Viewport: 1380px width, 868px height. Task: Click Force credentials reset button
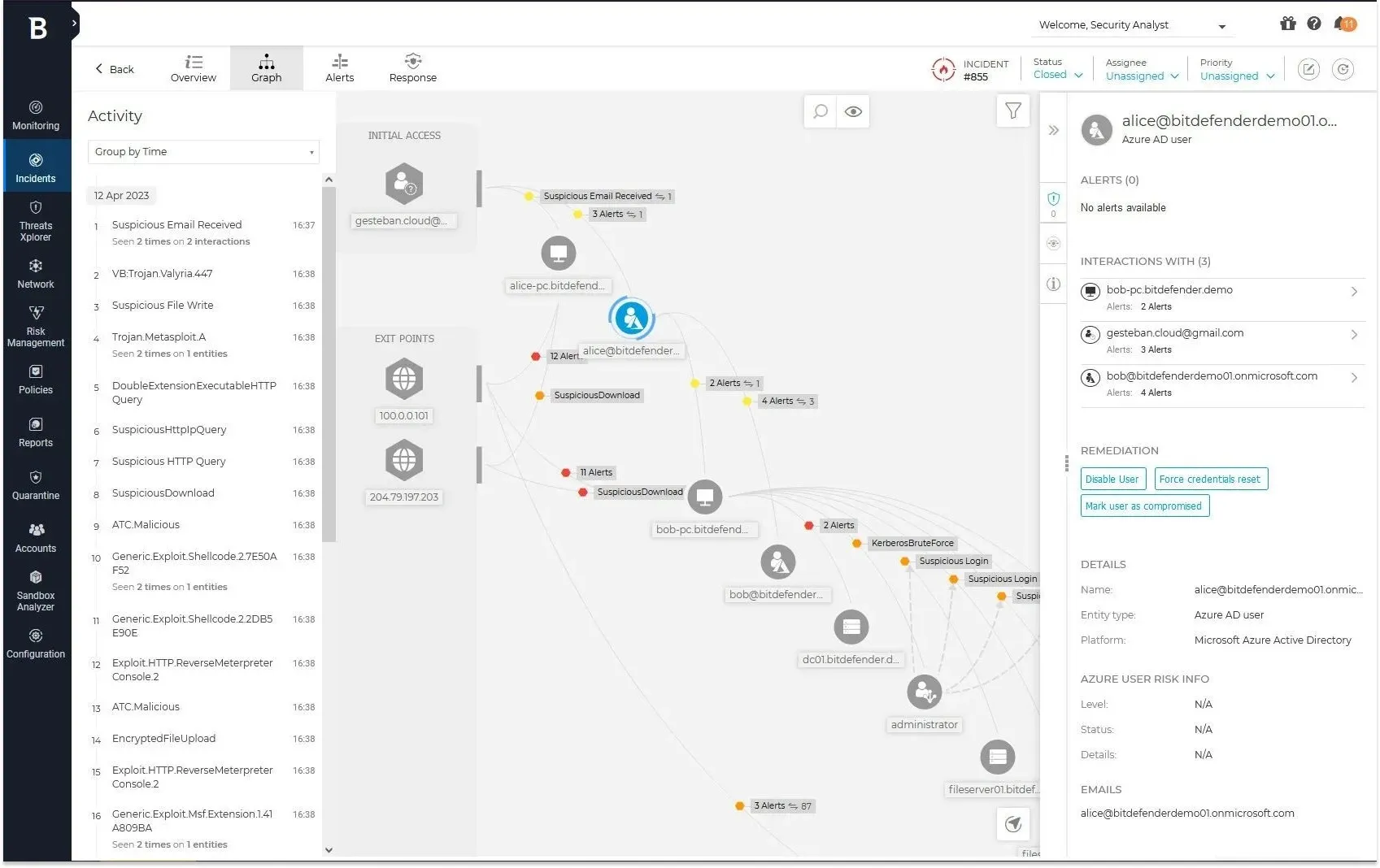click(x=1210, y=480)
